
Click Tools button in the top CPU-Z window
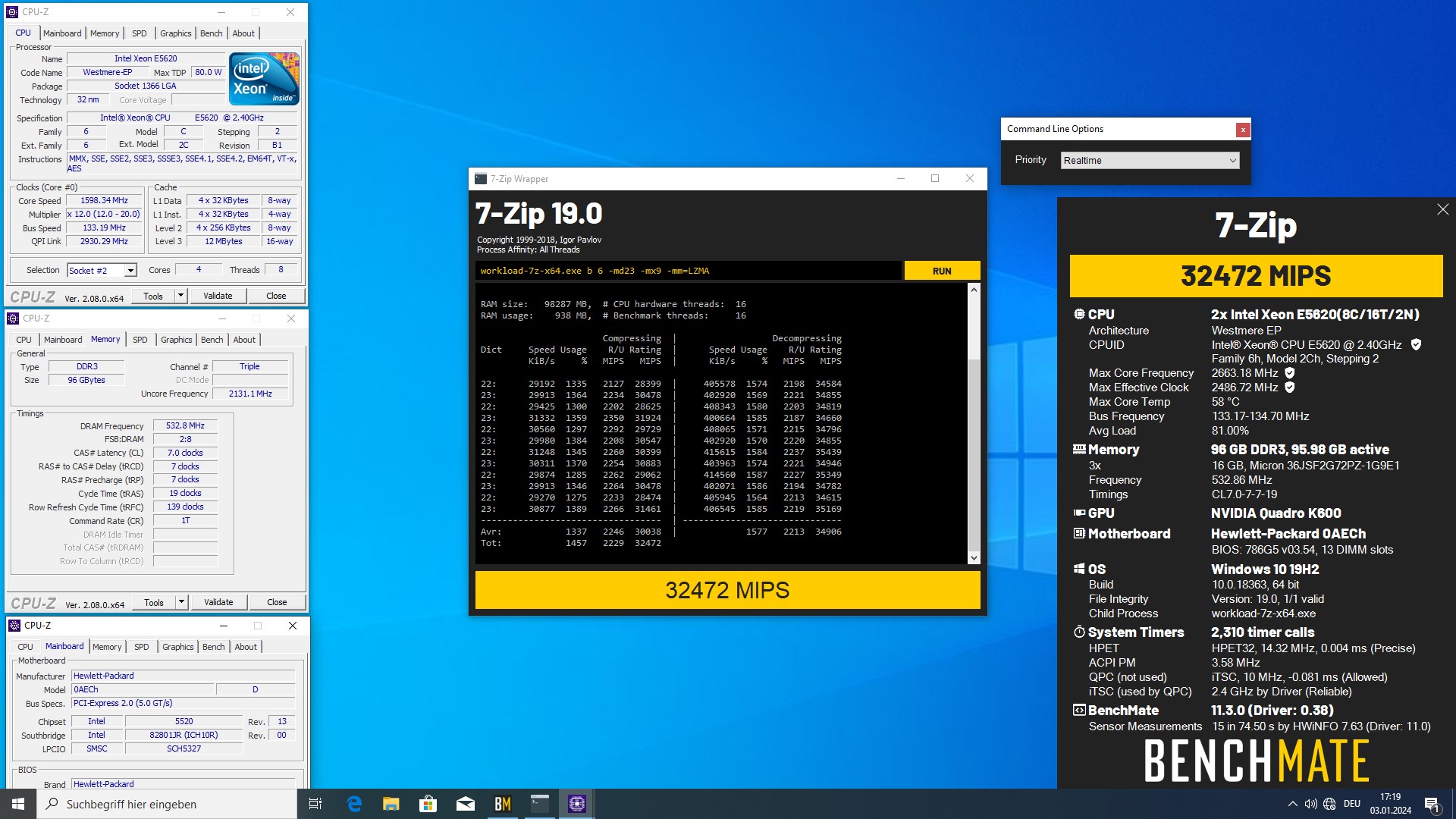(x=153, y=296)
